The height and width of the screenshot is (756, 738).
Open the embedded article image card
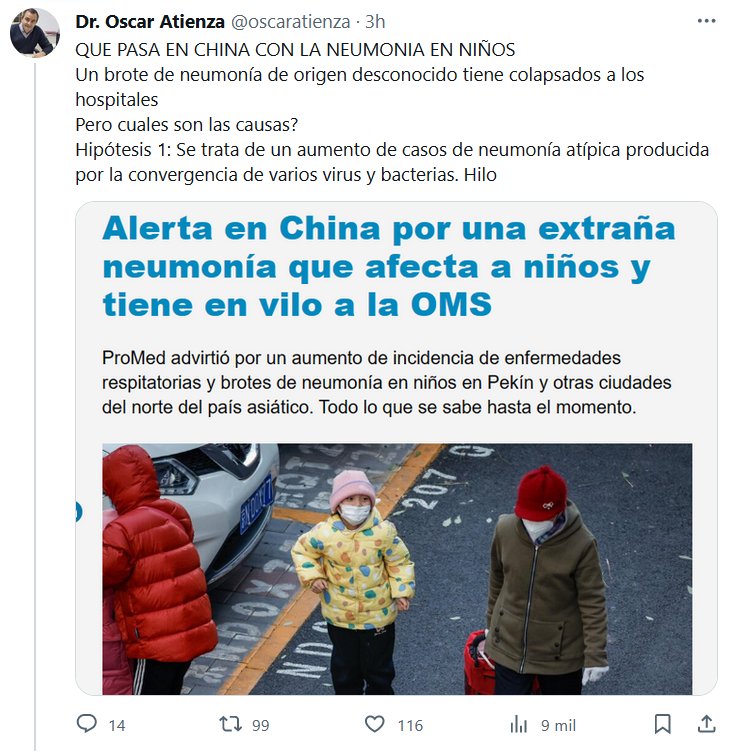[396, 448]
